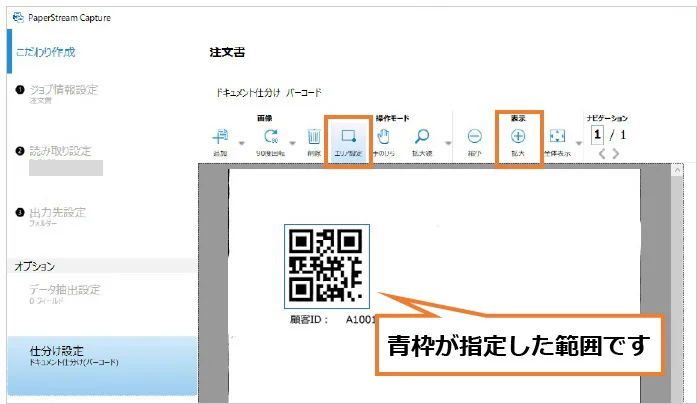Open the dropdown arrow after 拡大鏡
The image size is (697, 404).
[x=448, y=143]
